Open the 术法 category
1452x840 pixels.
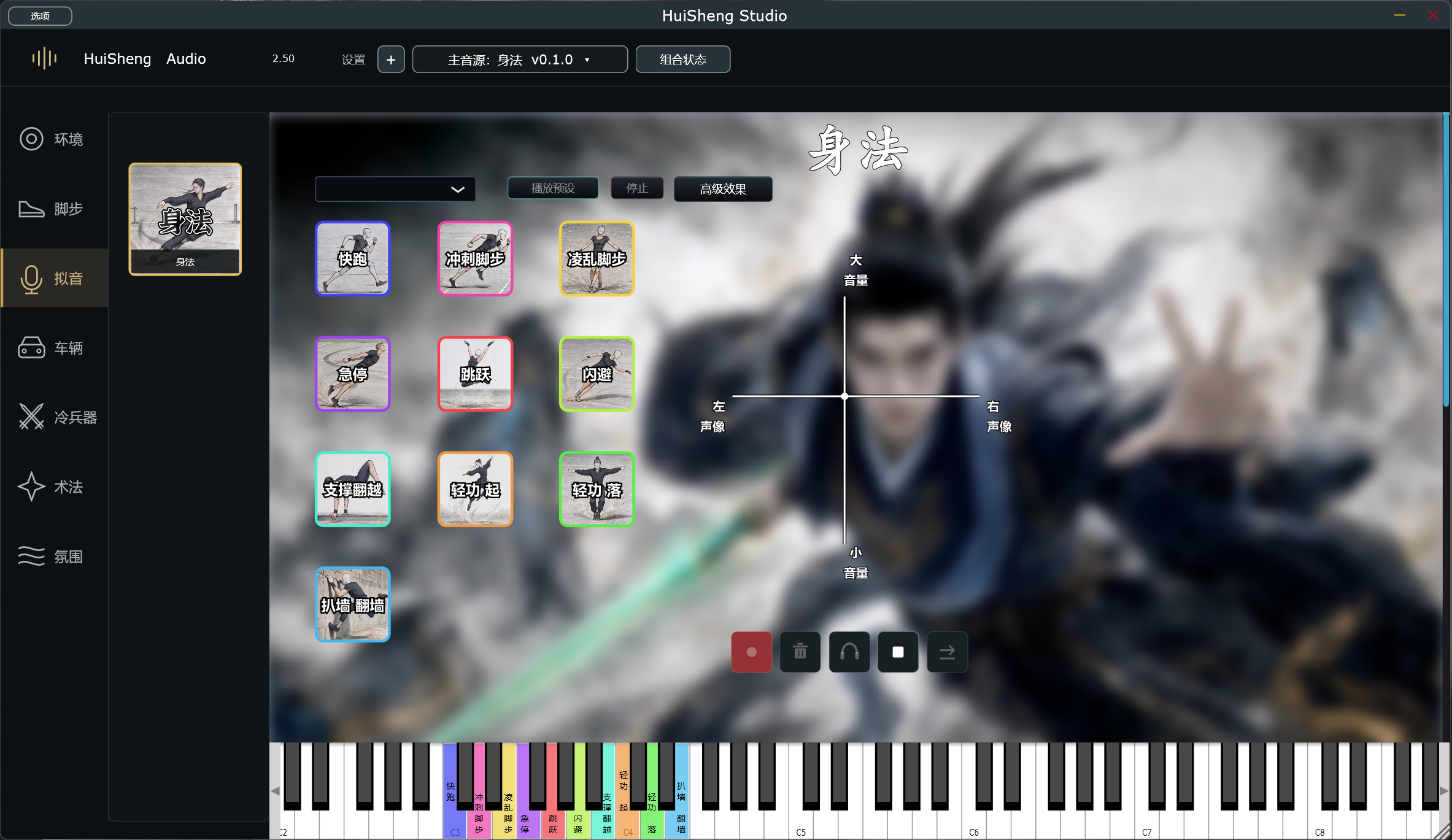55,487
